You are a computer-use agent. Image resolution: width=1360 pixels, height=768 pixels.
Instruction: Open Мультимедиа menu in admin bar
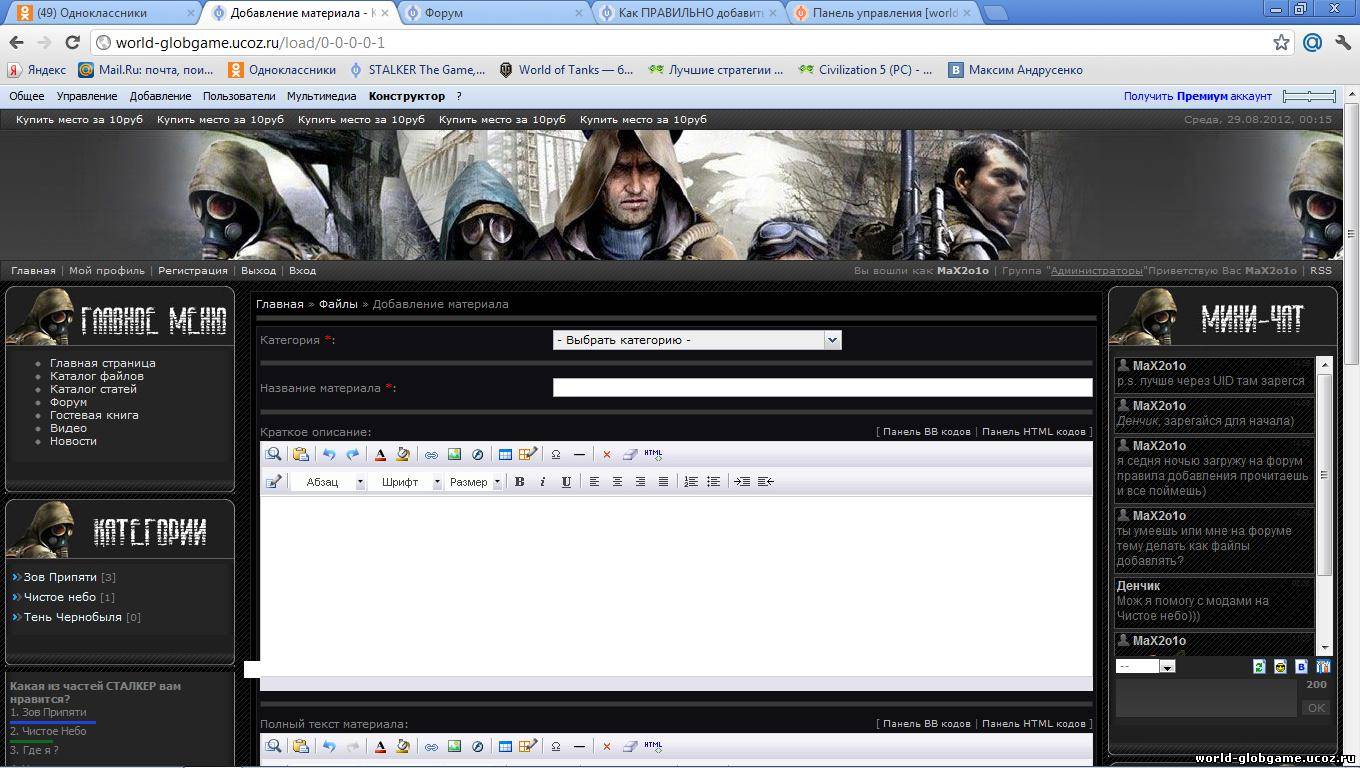(321, 96)
